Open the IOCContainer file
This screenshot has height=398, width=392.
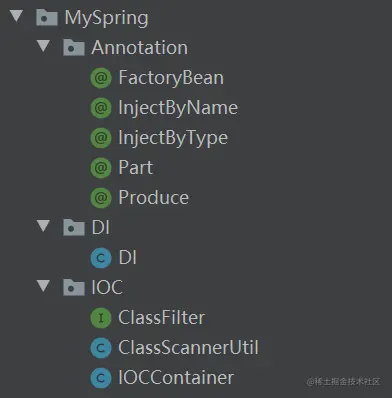coord(176,377)
